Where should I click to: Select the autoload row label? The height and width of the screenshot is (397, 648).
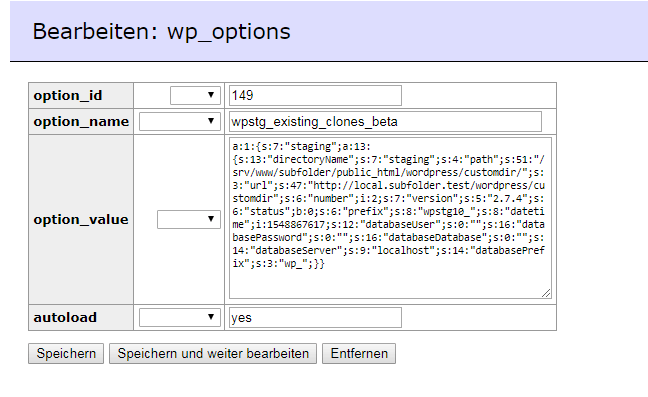coord(65,318)
